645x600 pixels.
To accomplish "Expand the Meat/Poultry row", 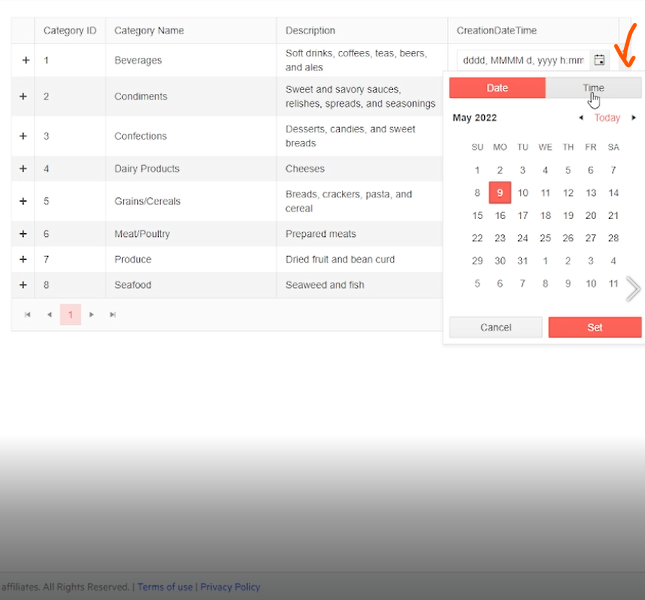I will click(23, 234).
